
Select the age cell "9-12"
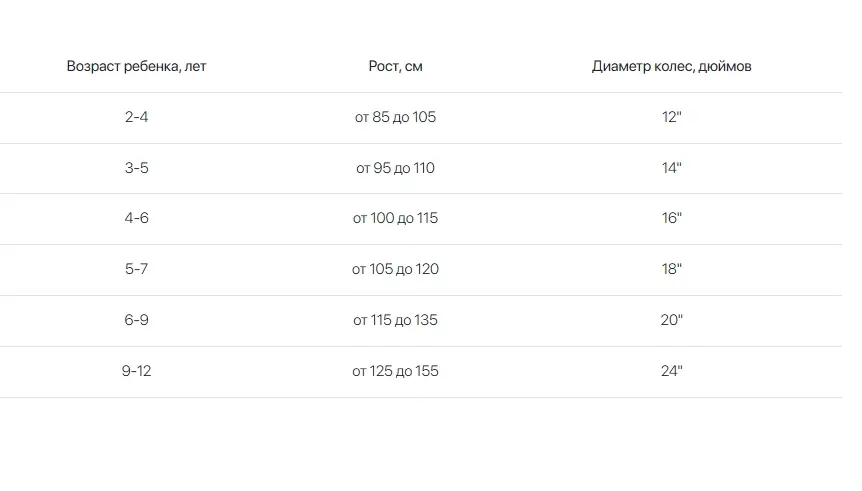(x=137, y=371)
